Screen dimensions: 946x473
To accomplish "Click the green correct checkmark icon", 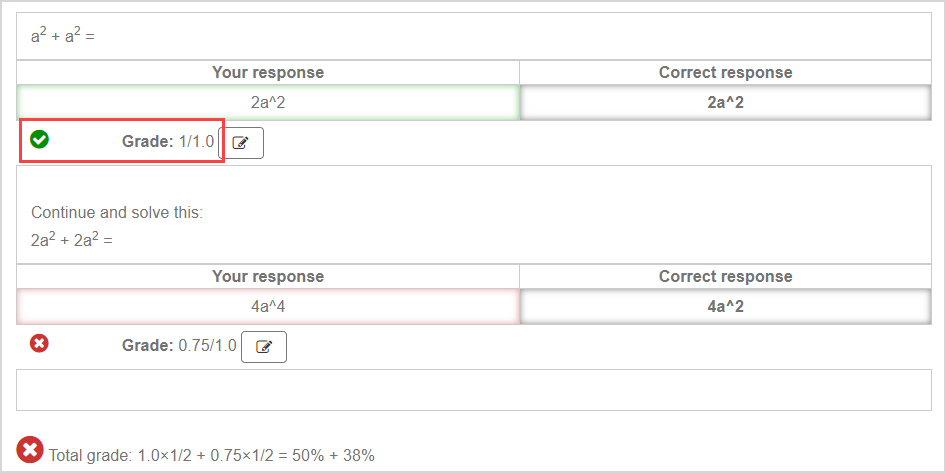I will coord(39,140).
